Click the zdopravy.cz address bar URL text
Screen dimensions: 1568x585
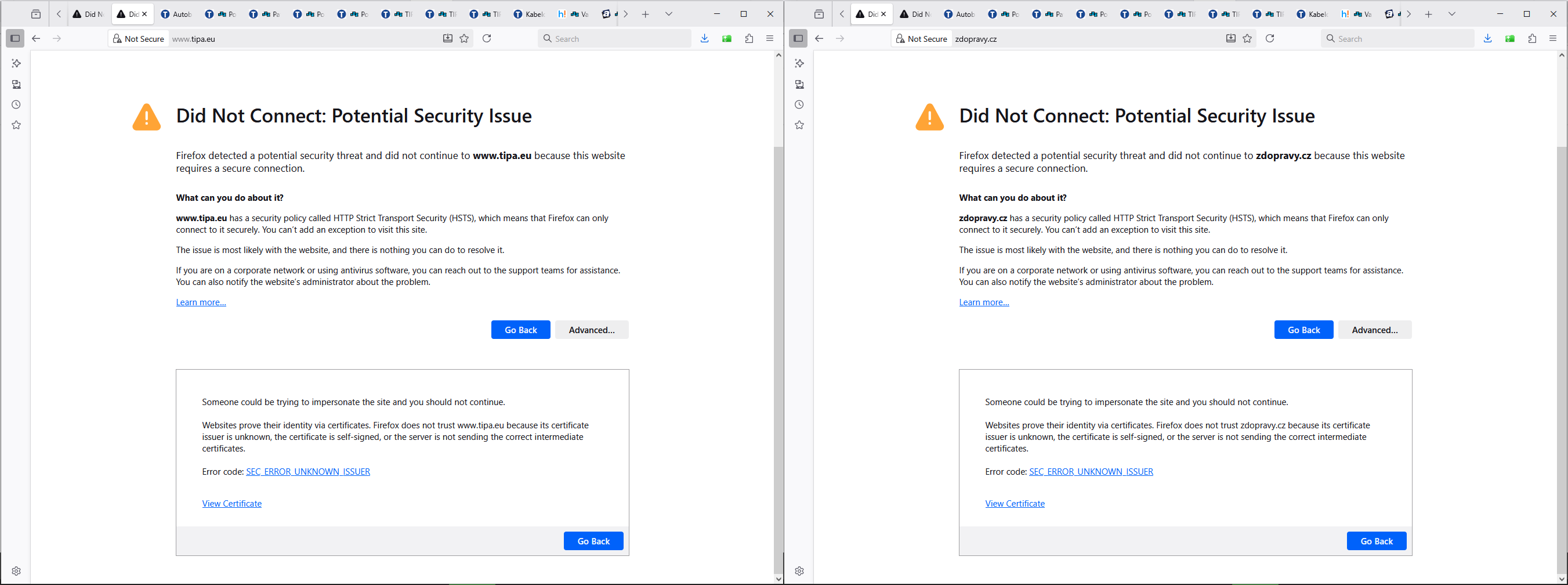pos(976,39)
